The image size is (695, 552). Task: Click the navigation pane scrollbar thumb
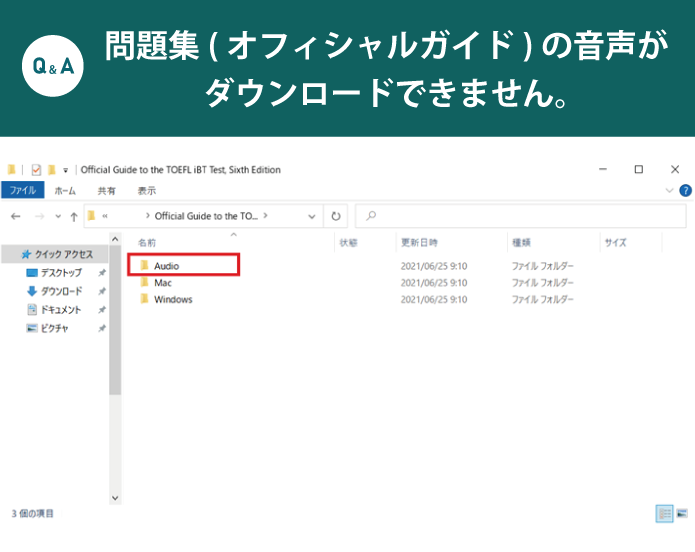coord(115,320)
